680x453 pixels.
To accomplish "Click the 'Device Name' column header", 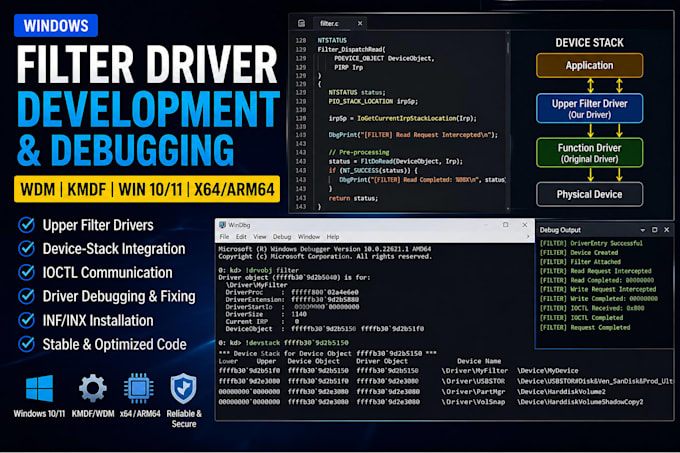I will [479, 361].
